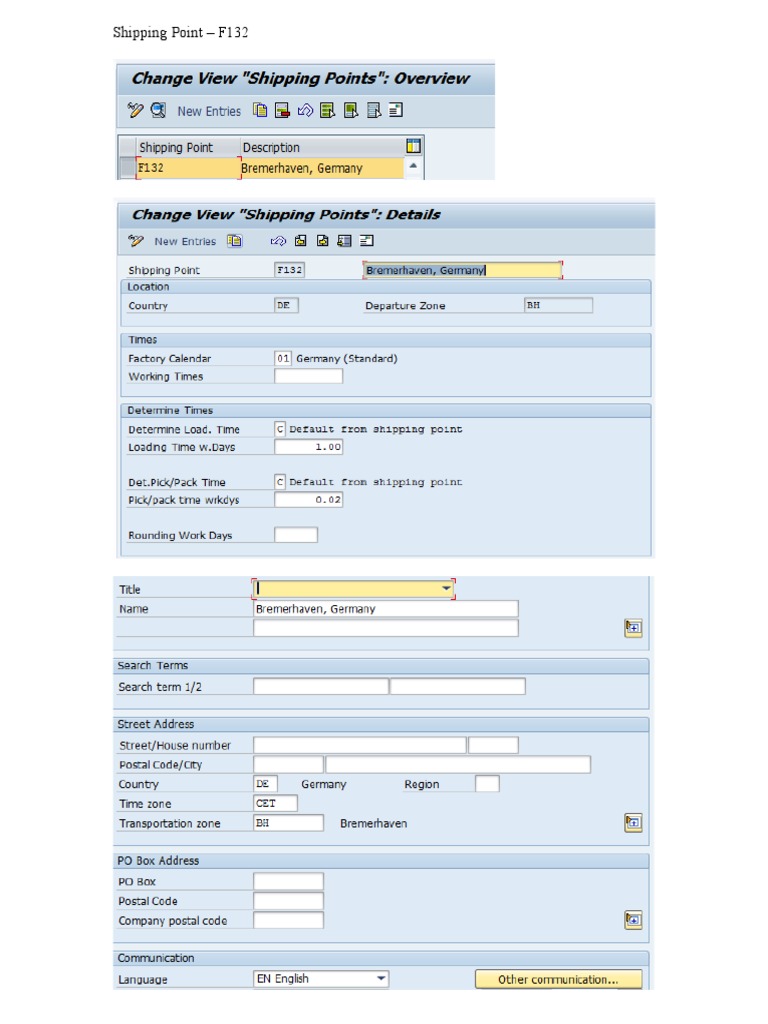Click the Rounding Work Days field

(x=296, y=535)
